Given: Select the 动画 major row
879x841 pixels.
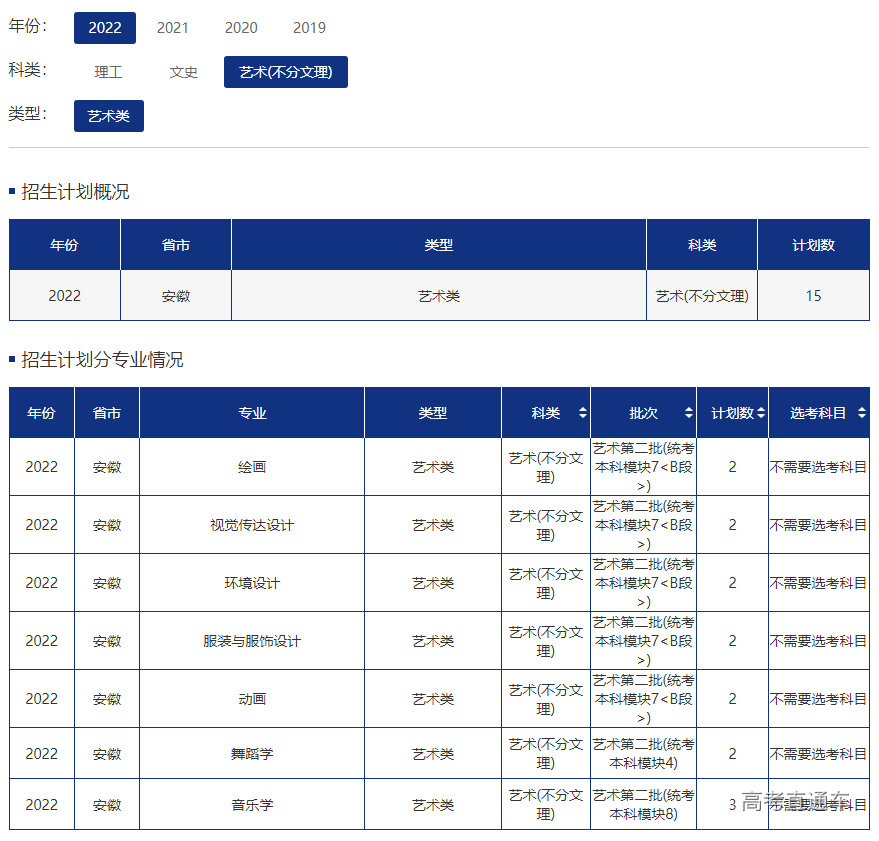Looking at the screenshot, I should pyautogui.click(x=252, y=699).
